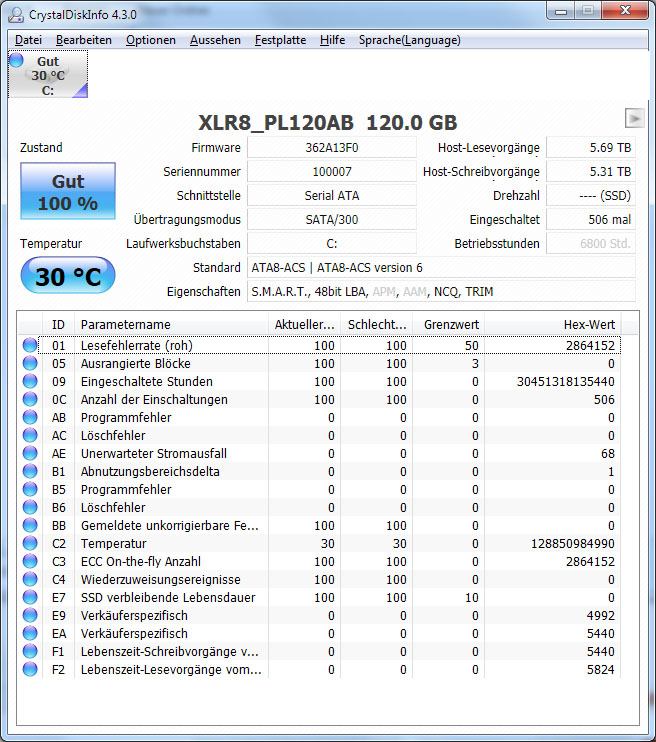
Task: Click the status orb in row AB
Action: [30, 417]
